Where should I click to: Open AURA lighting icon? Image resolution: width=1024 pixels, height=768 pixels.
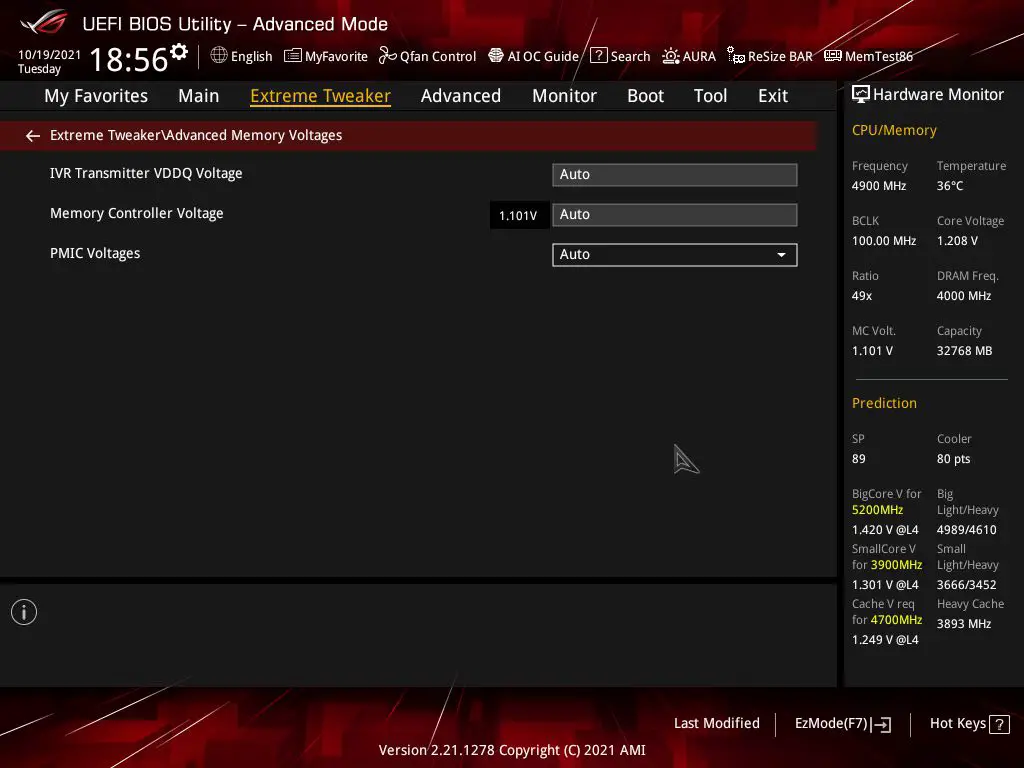click(x=671, y=56)
